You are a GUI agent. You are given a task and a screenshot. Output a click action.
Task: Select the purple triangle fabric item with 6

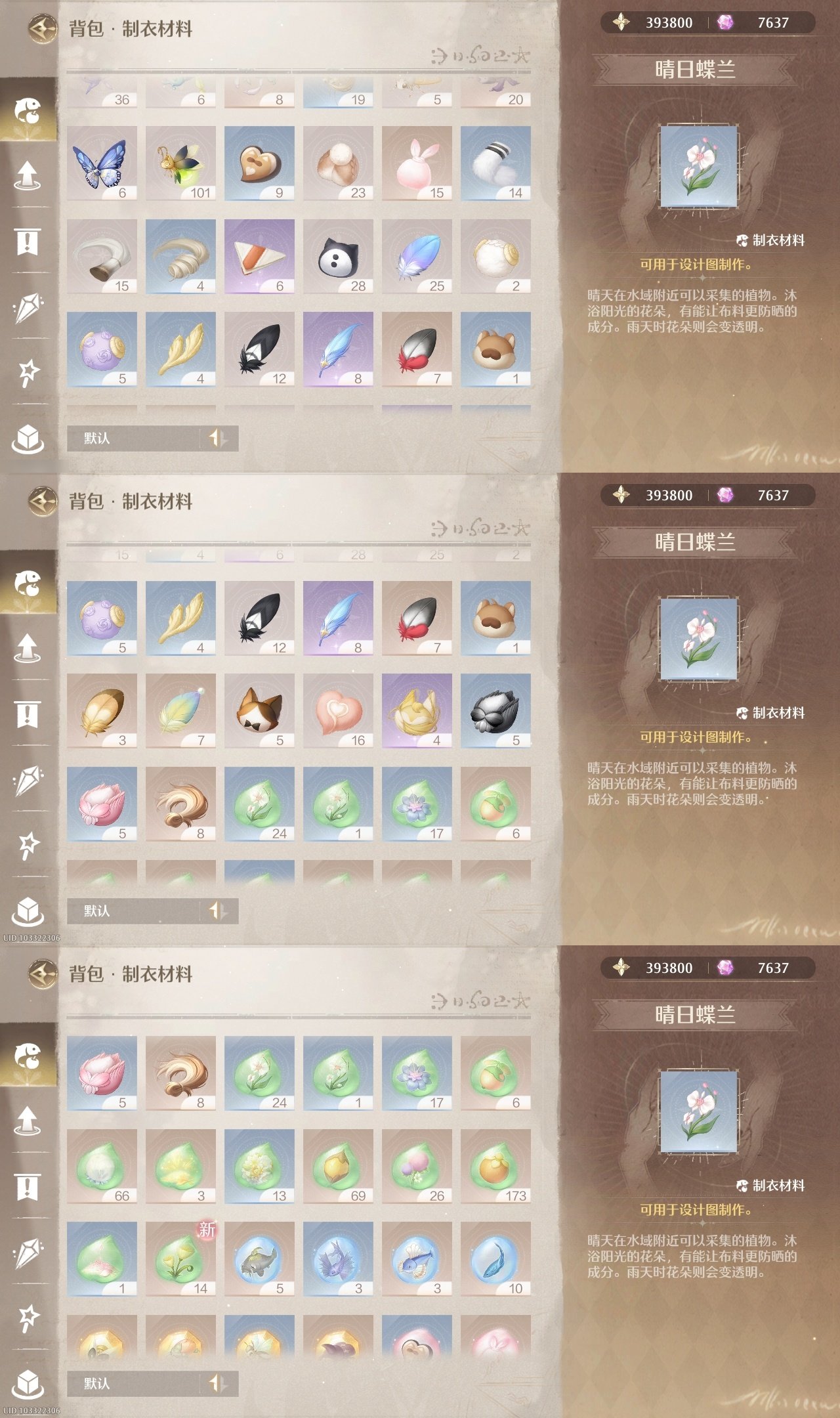pyautogui.click(x=259, y=257)
